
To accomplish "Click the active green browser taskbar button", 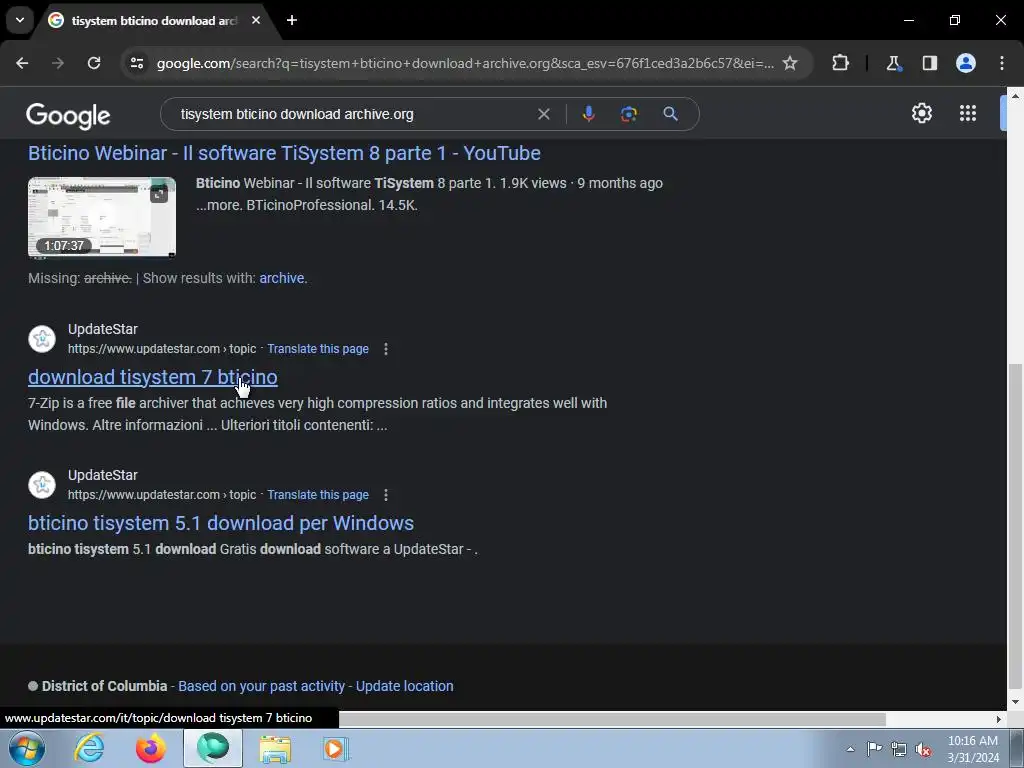I will [x=213, y=748].
